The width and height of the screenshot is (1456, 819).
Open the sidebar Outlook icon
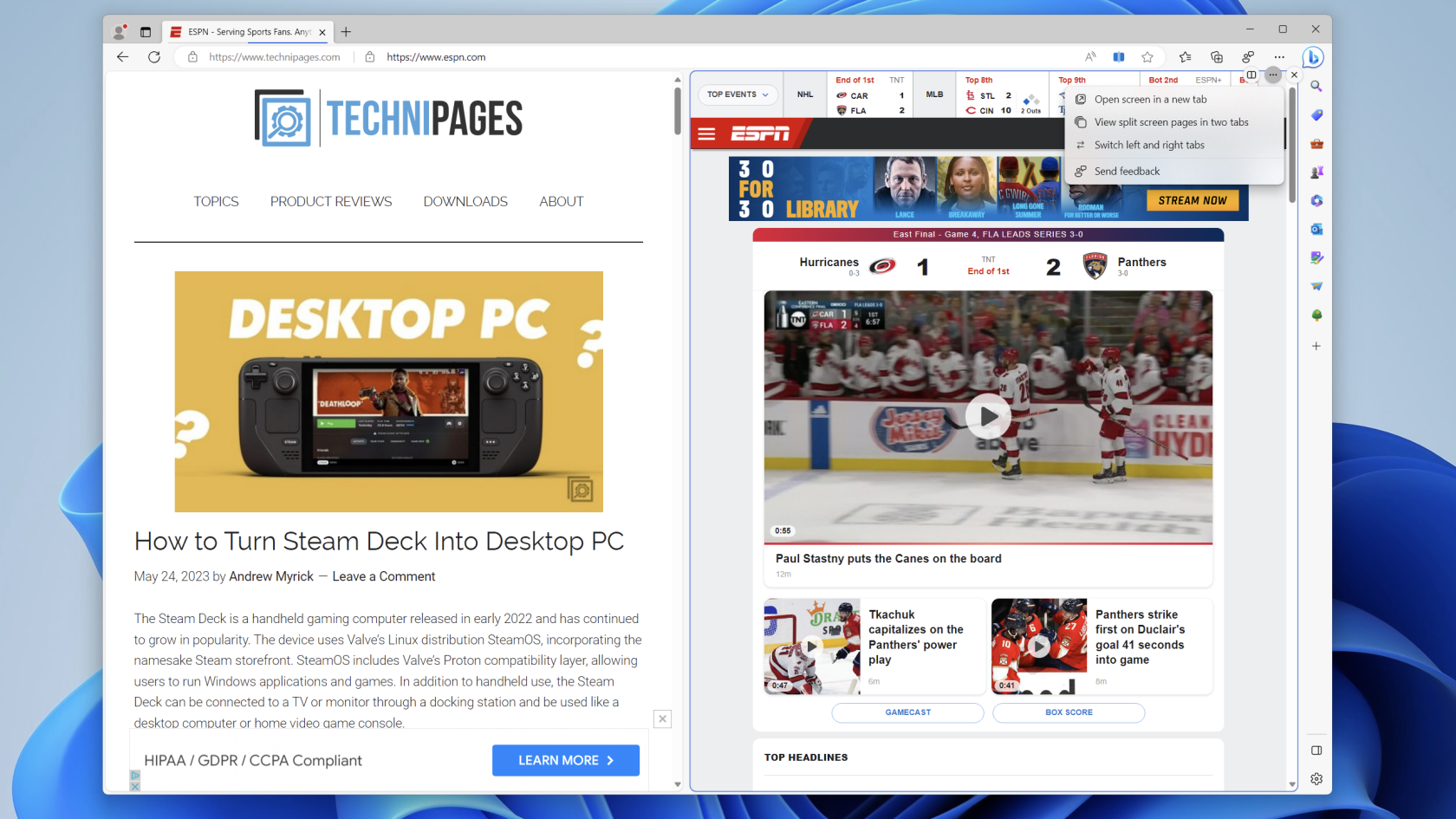pyautogui.click(x=1316, y=229)
